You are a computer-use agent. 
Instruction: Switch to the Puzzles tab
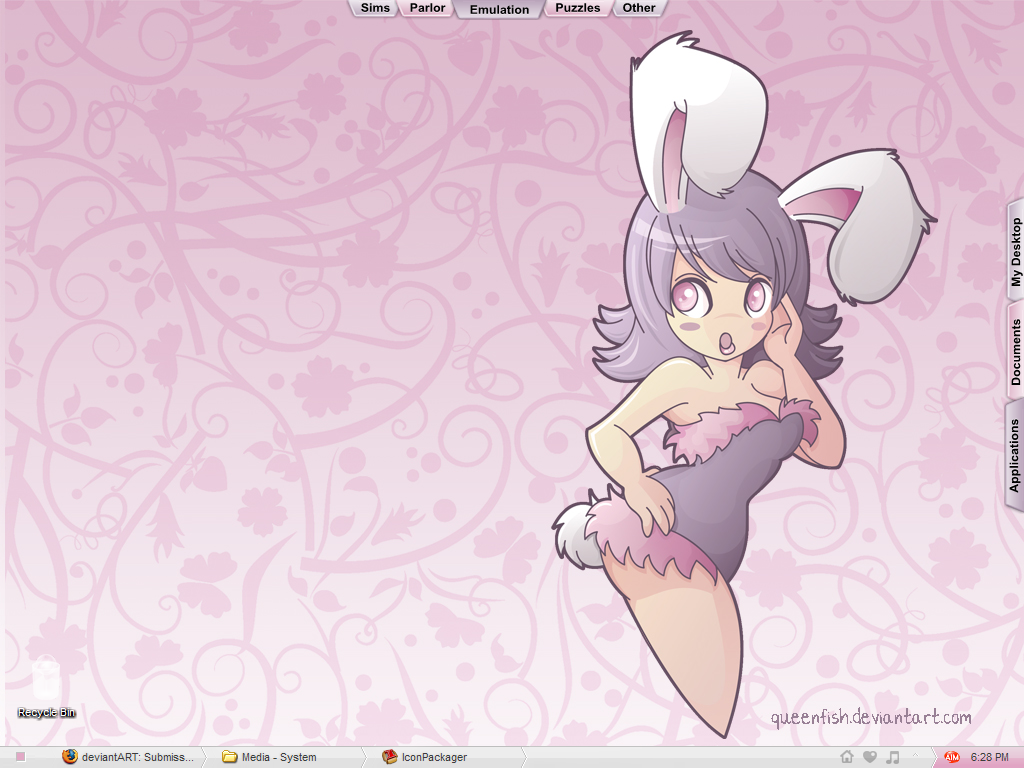pyautogui.click(x=577, y=8)
